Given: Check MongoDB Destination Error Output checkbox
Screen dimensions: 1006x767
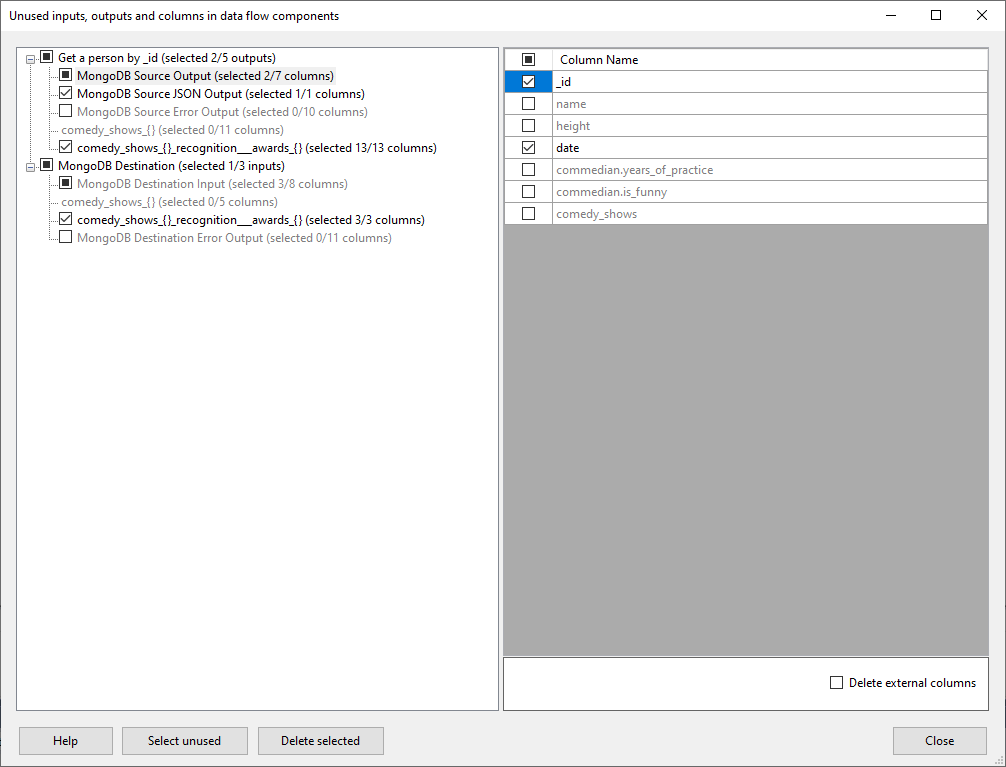Looking at the screenshot, I should pyautogui.click(x=65, y=237).
